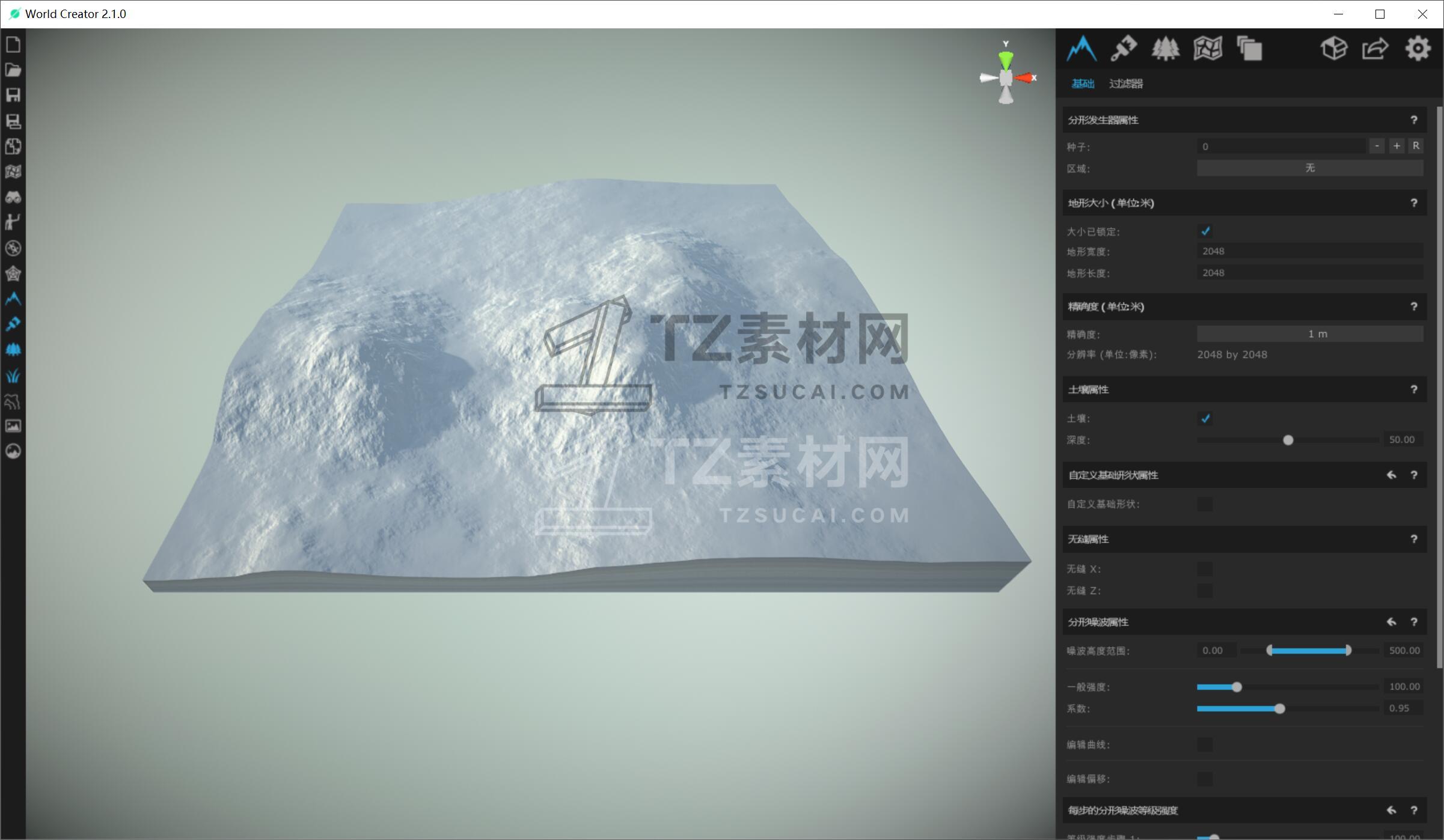Open the 区域 dropdown showing 无

click(1309, 168)
